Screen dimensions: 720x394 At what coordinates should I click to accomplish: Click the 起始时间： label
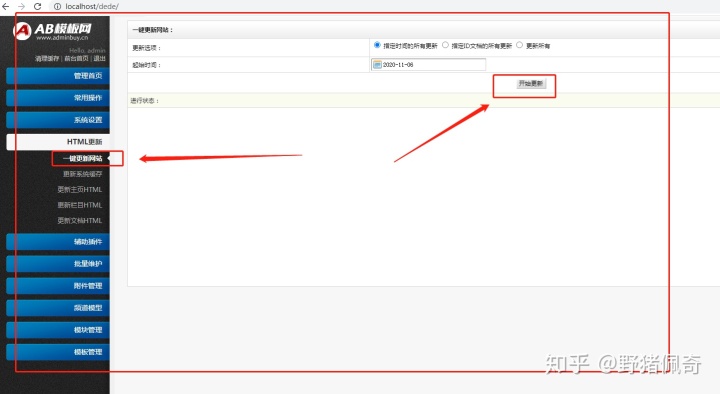(146, 65)
